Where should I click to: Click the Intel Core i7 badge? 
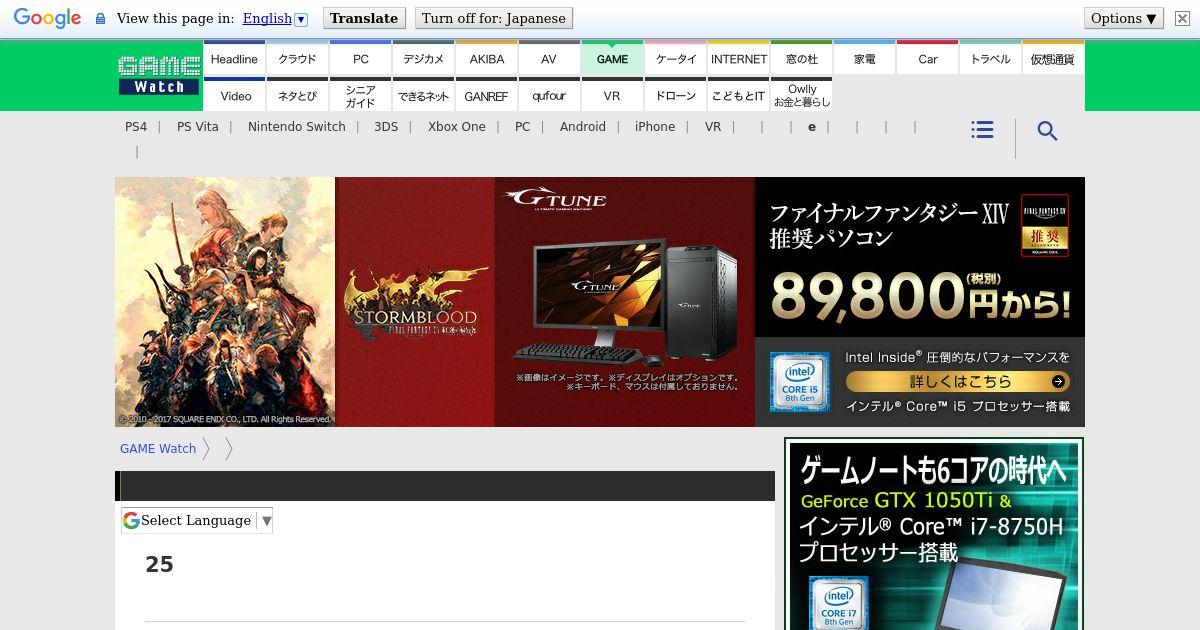[838, 602]
